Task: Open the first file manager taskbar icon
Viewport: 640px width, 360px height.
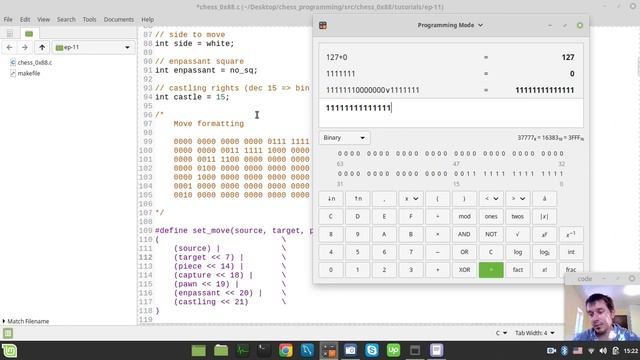Action: click(199, 350)
